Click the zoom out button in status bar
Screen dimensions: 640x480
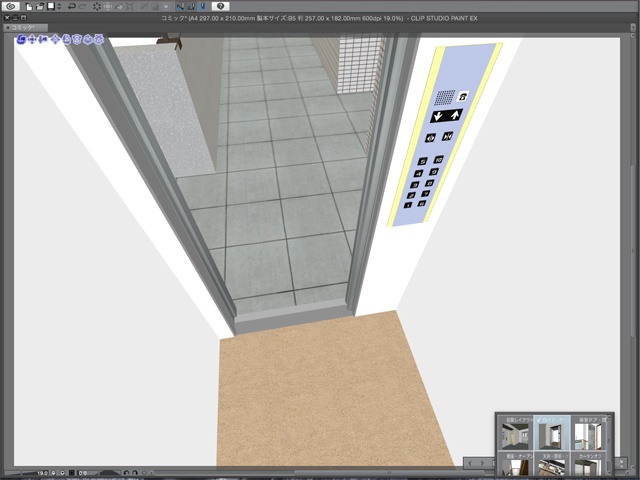point(53,473)
